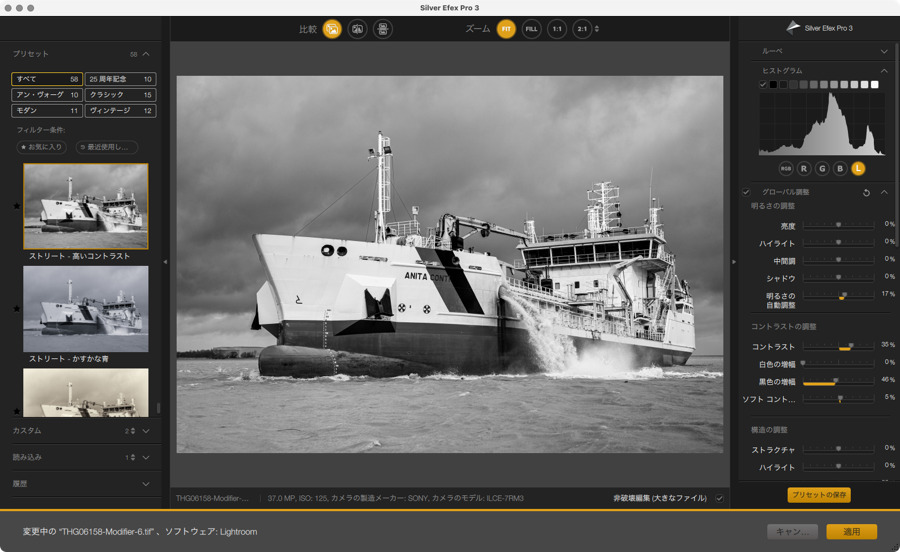Expand the 履歴 section
900x552 pixels.
(x=146, y=484)
